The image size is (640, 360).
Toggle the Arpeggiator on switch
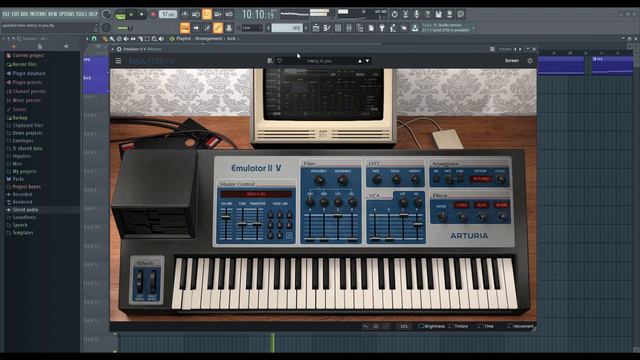pyautogui.click(x=436, y=178)
